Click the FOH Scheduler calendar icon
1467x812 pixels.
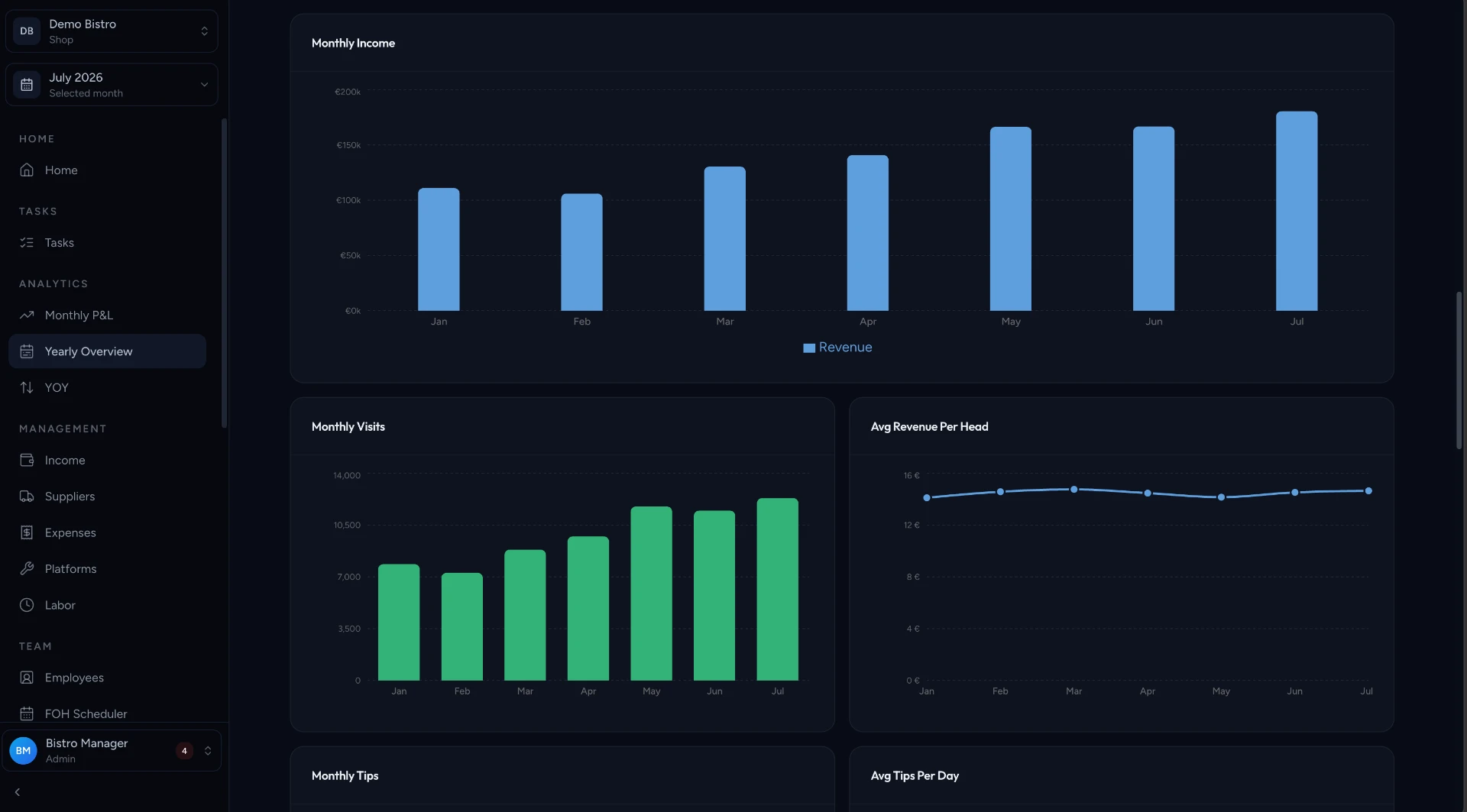tap(27, 713)
